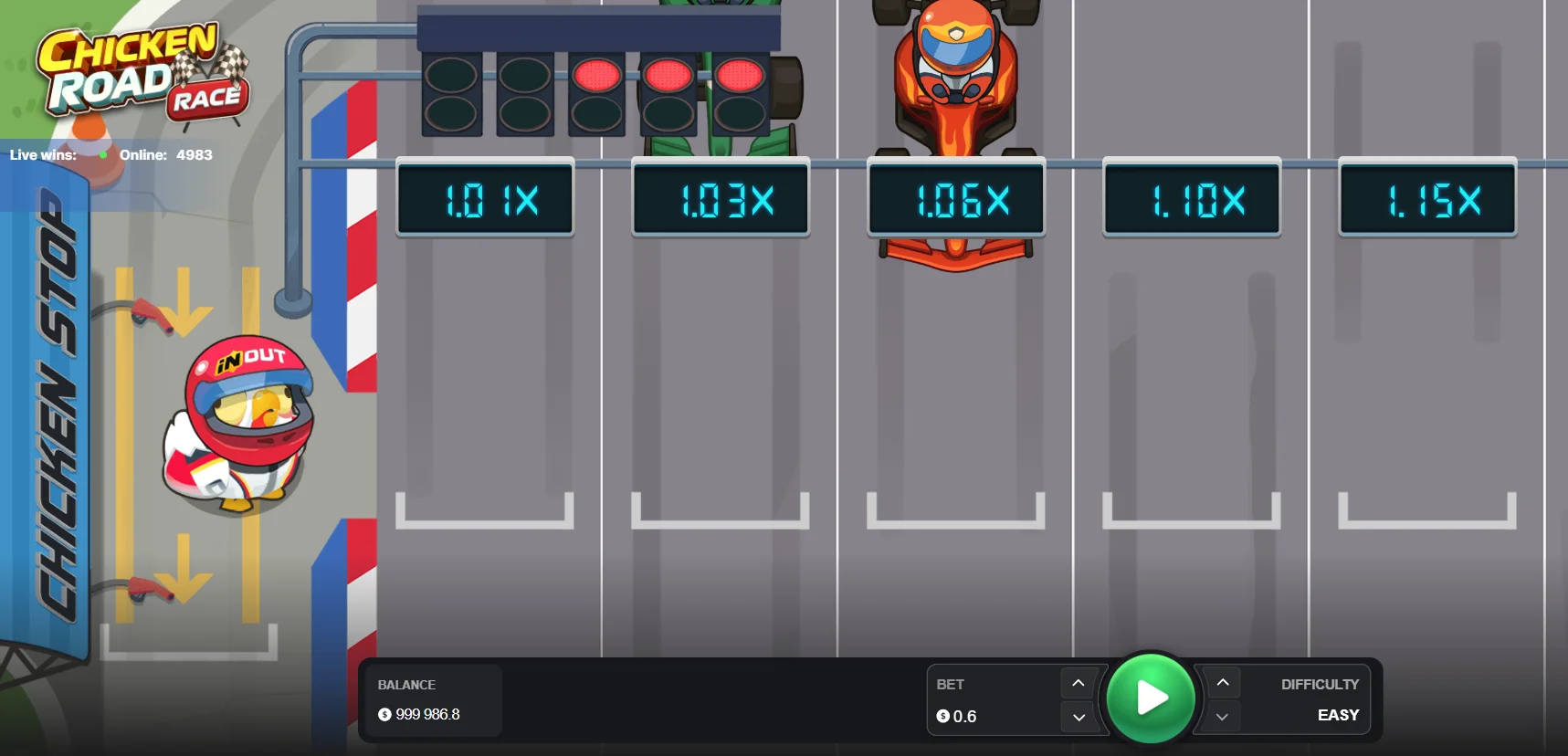Click the Online 4983 counter
1568x756 pixels.
165,154
